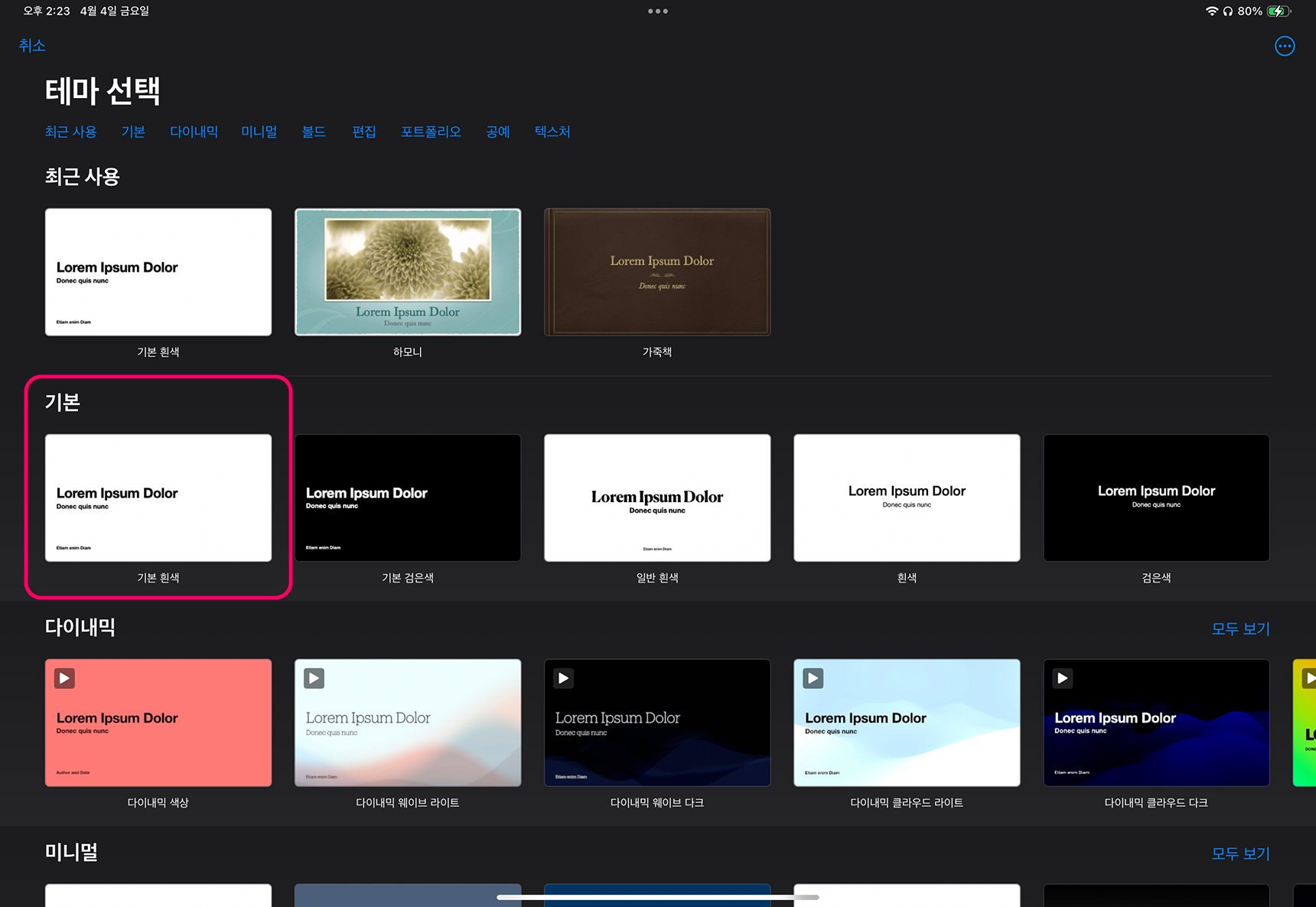Tap the 다이내믹 클라우드 라이트 name label
This screenshot has width=1316, height=907.
pos(907,803)
